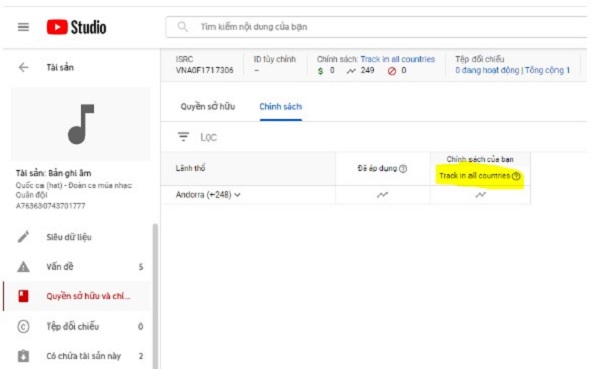Click highlighted Track in all countries policy

click(474, 176)
